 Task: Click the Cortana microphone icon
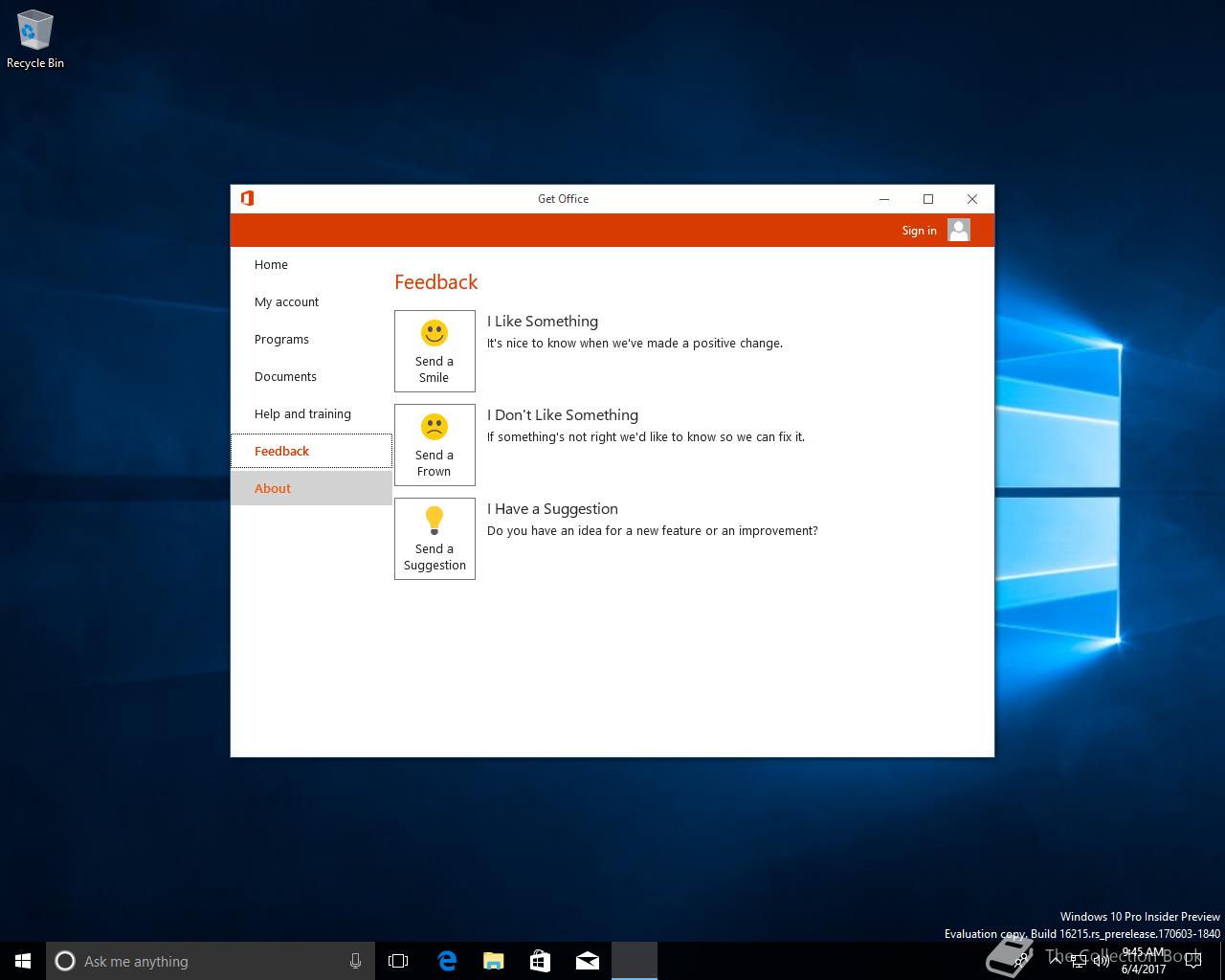(x=355, y=961)
